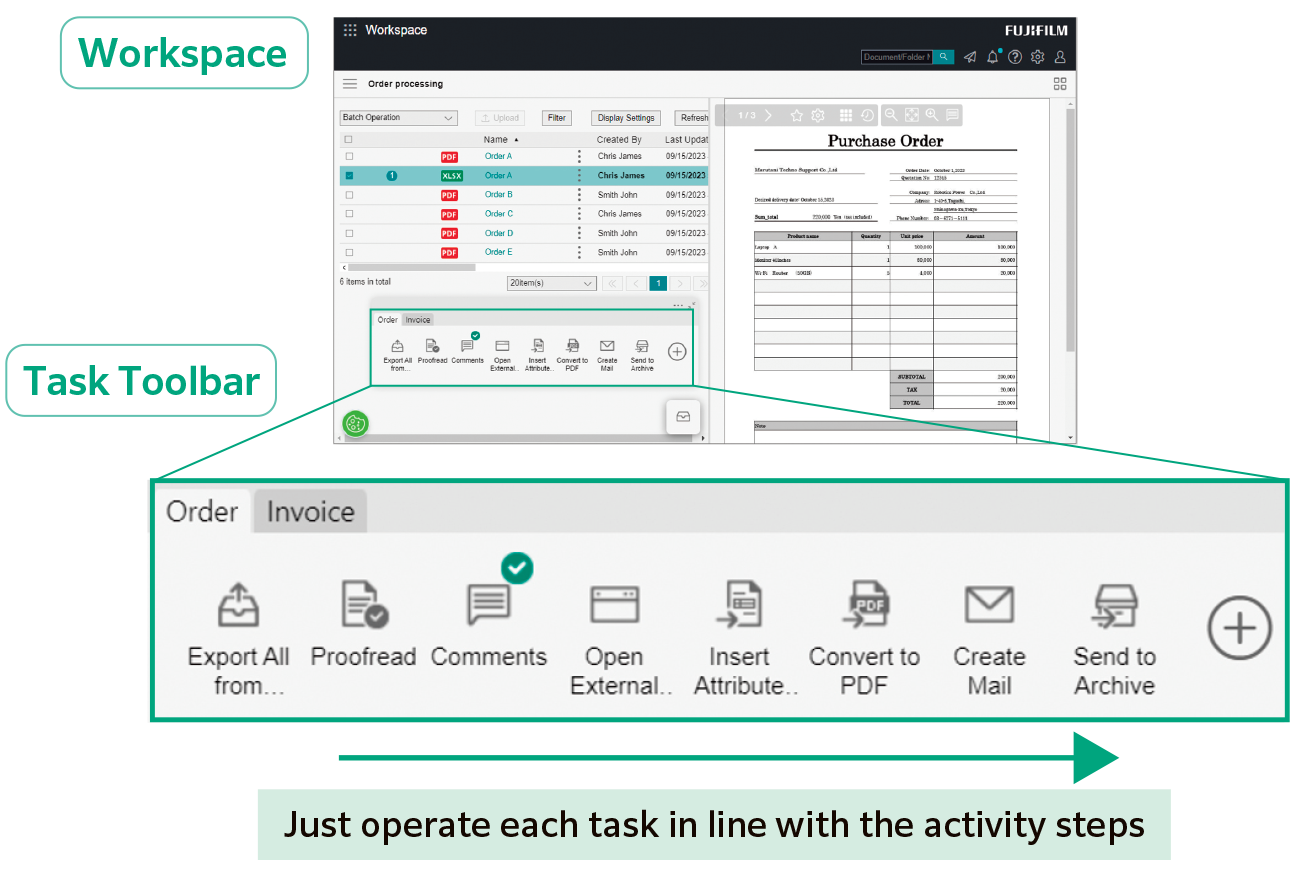
Task: Switch to the Invoice tab
Action: [309, 511]
